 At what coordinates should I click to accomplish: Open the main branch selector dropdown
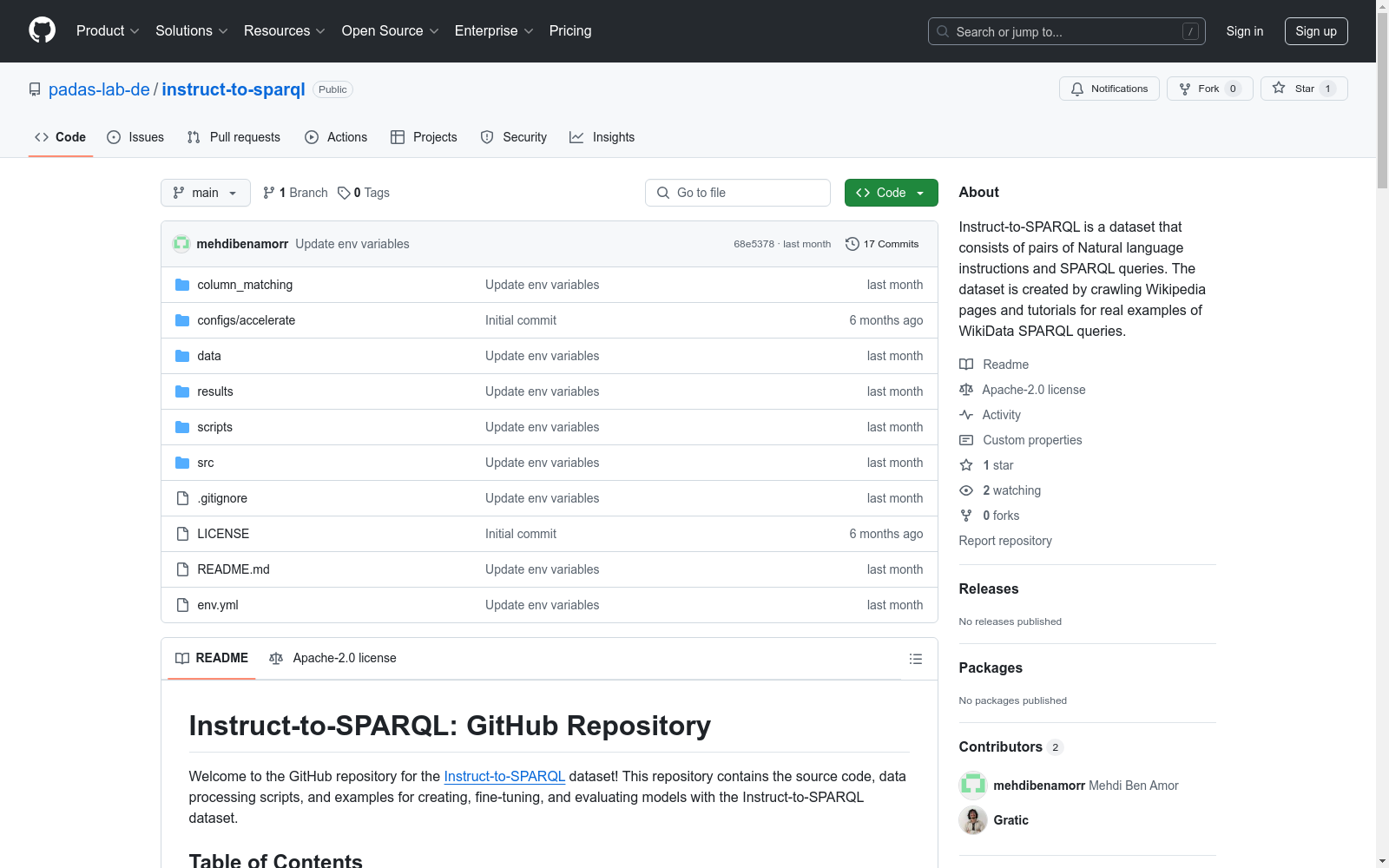click(x=206, y=193)
